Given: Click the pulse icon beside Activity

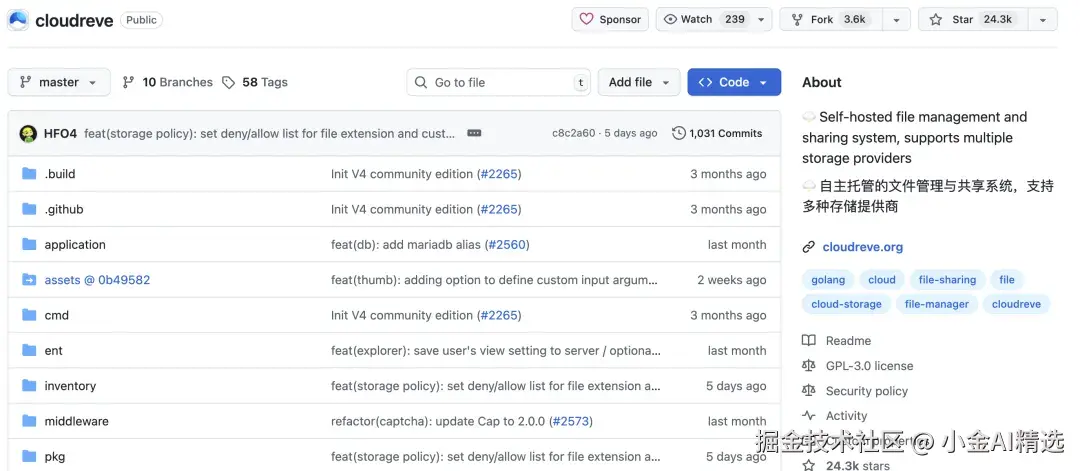Looking at the screenshot, I should coord(809,416).
